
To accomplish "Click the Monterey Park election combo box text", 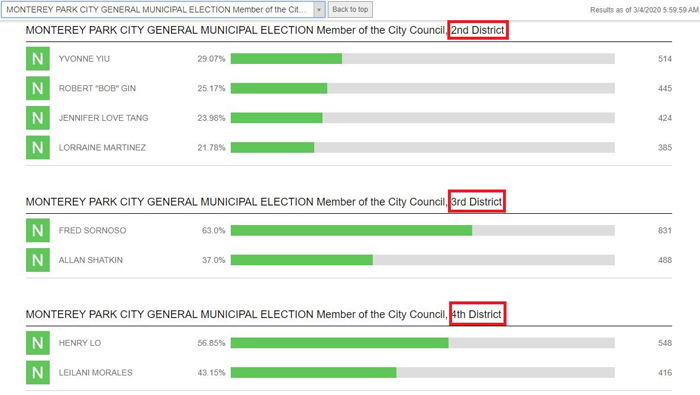I will click(157, 9).
